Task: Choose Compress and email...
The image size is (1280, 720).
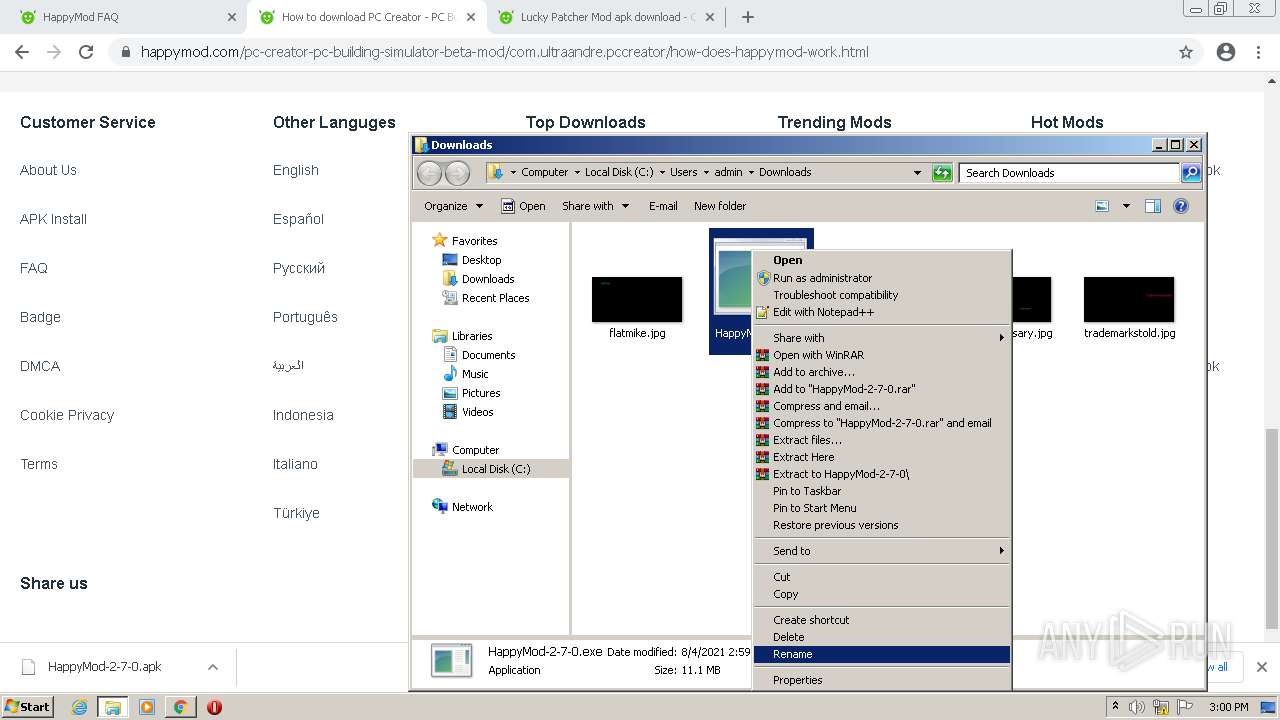Action: click(x=881, y=406)
